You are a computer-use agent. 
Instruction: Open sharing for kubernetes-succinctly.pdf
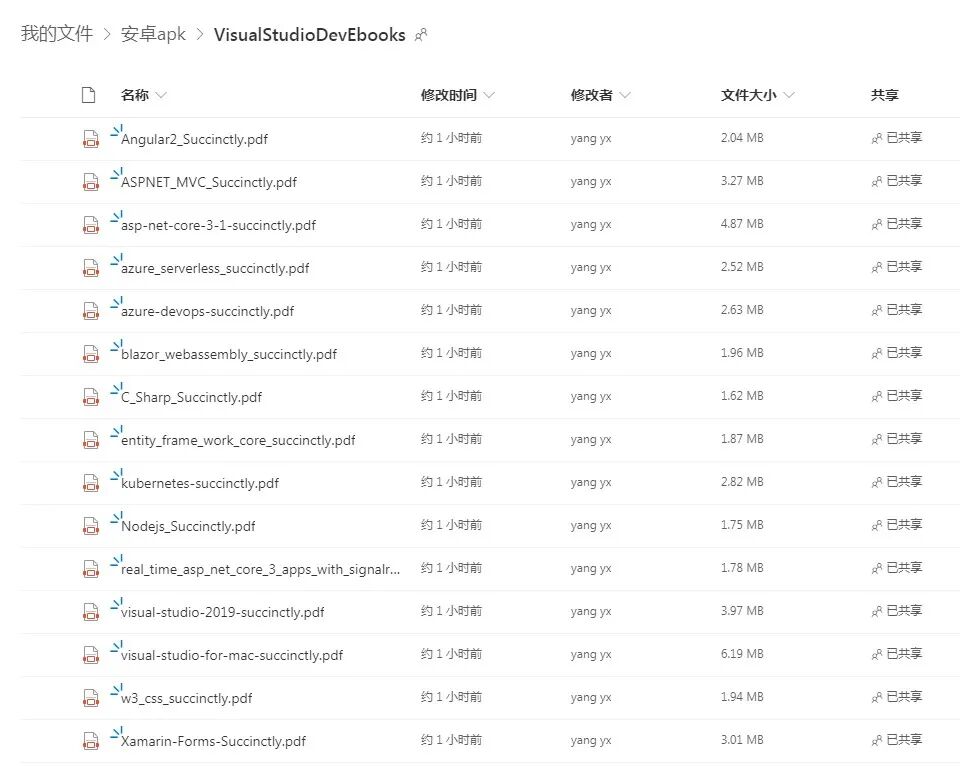tap(897, 482)
